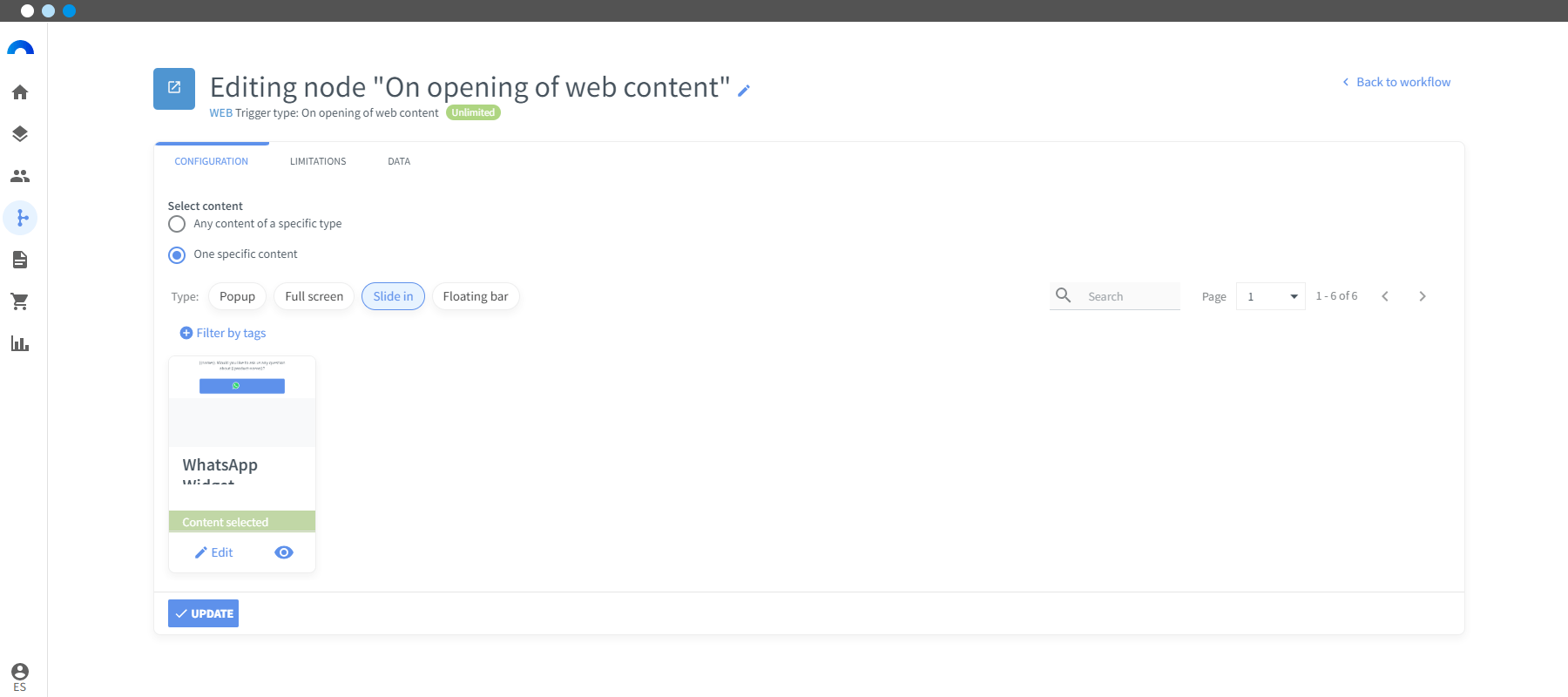Switch to the Data tab

point(399,161)
